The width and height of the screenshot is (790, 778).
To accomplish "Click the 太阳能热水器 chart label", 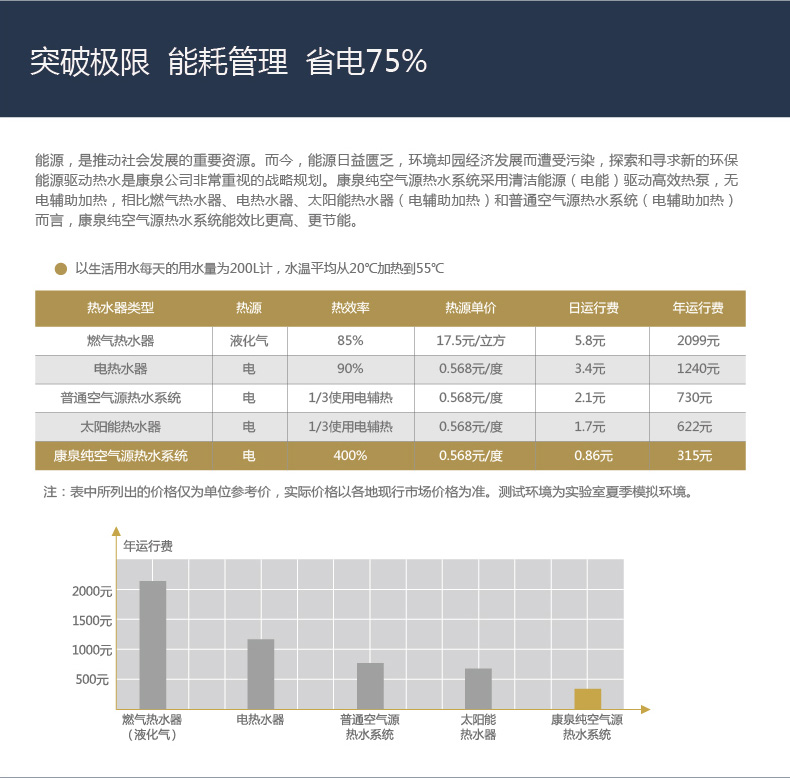I will point(478,727).
